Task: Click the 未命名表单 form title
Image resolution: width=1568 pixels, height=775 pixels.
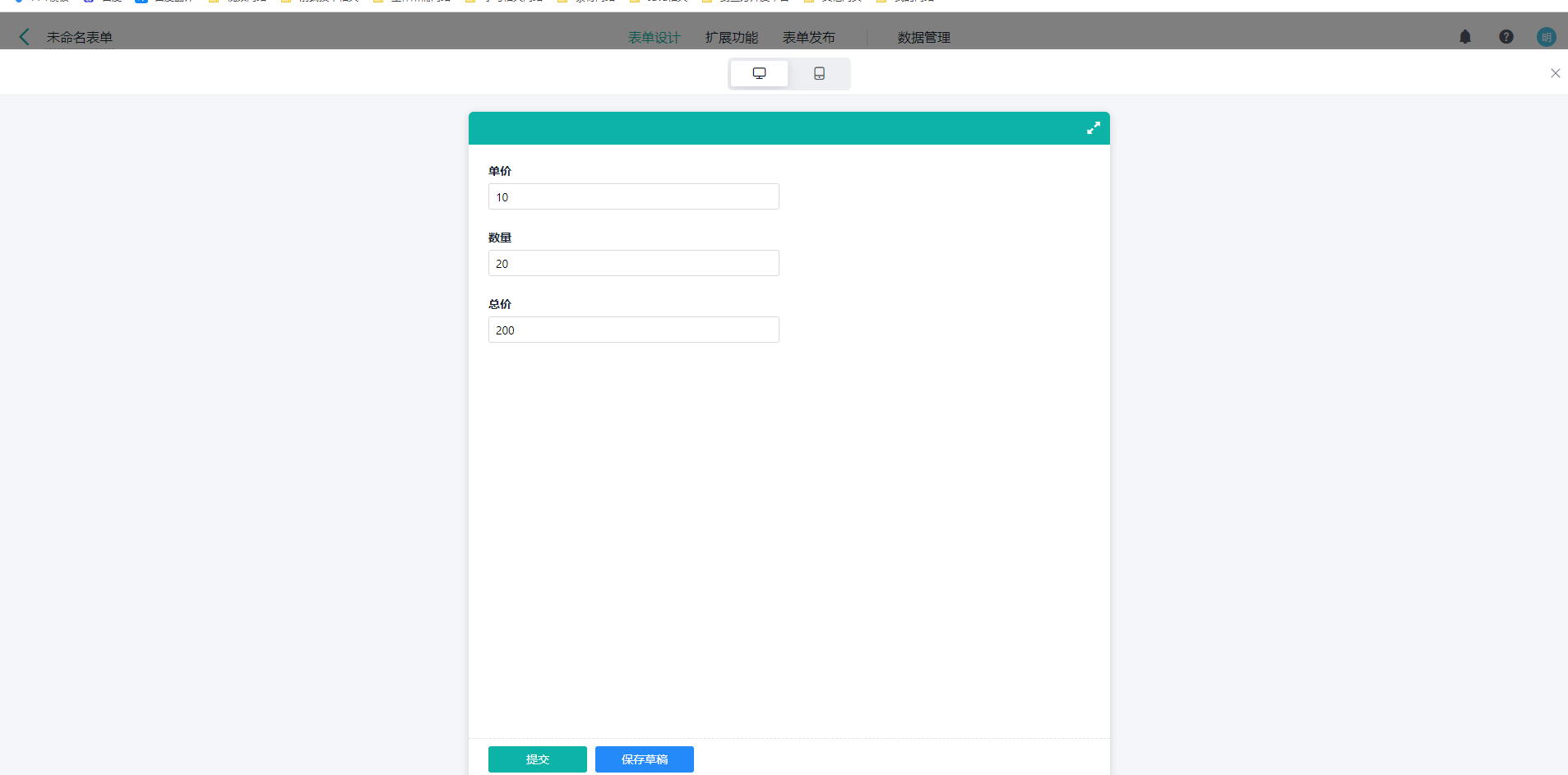Action: click(80, 38)
